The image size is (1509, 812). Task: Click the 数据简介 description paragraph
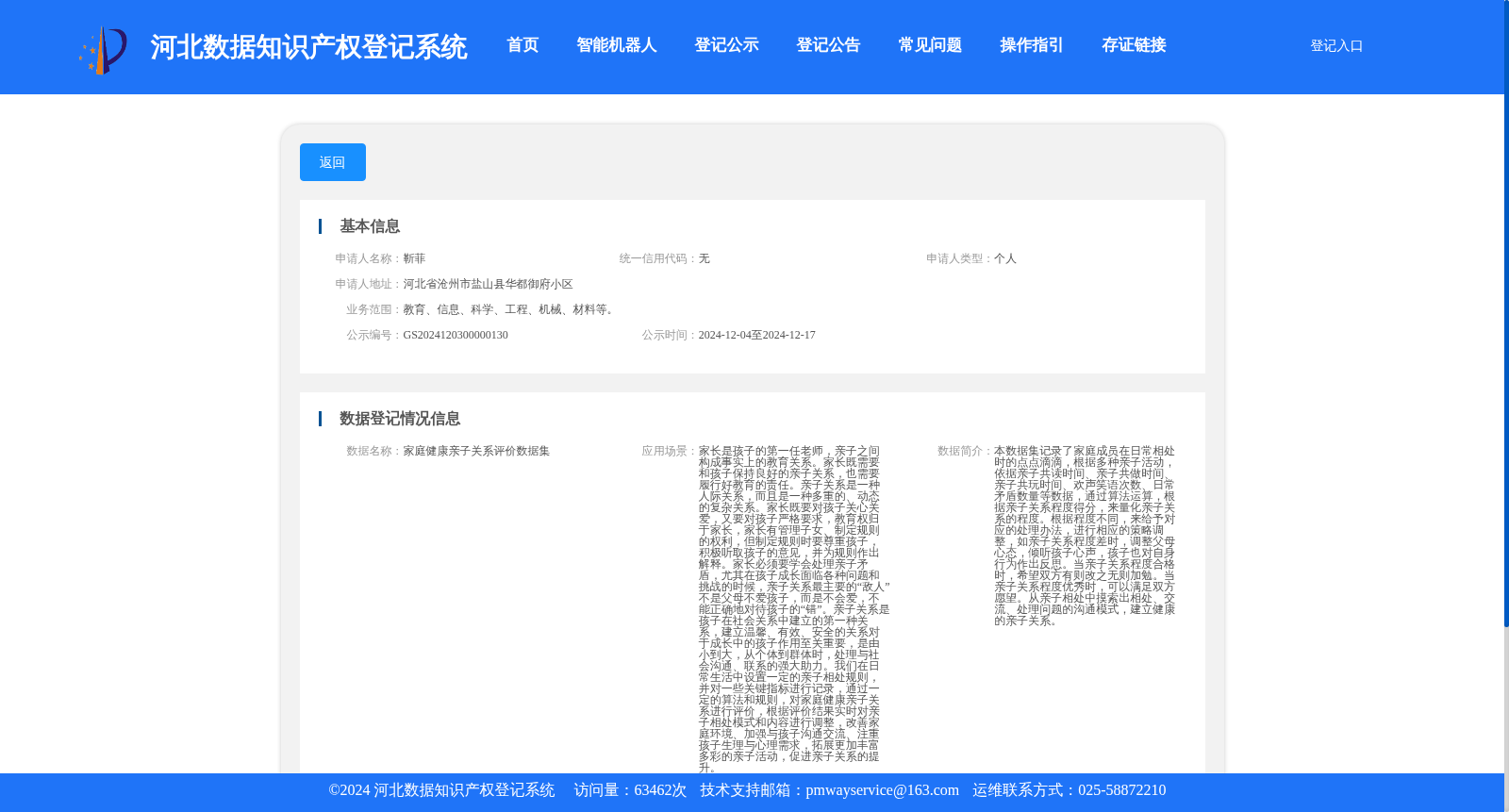coord(1085,536)
